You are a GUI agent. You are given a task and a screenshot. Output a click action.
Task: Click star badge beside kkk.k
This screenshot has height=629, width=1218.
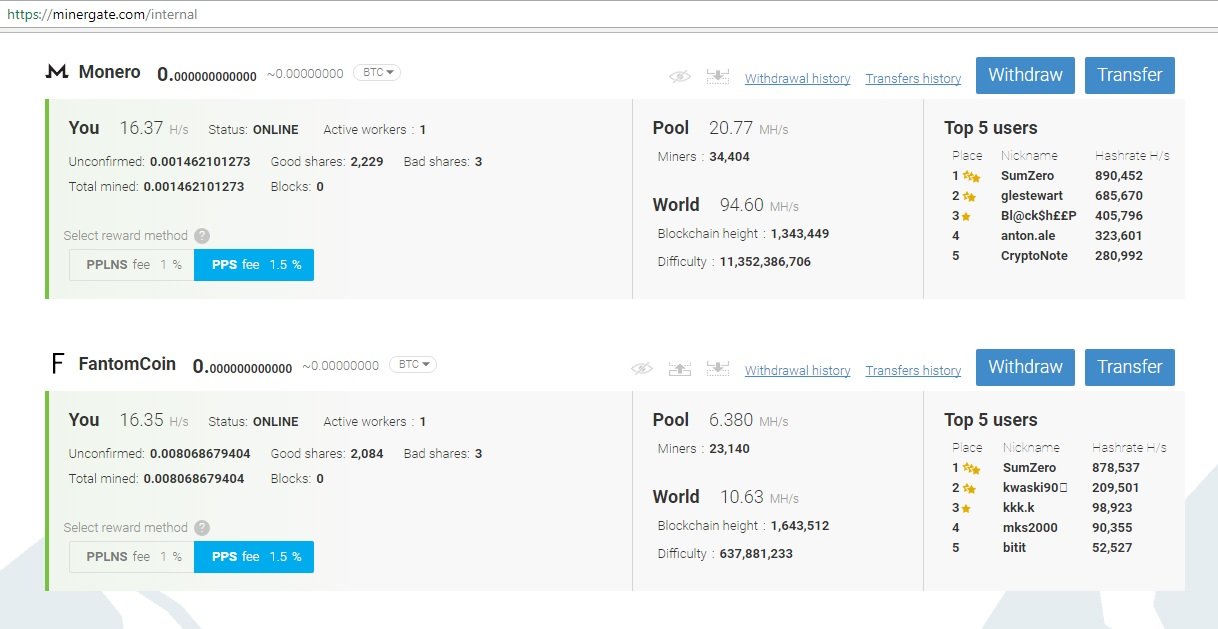click(967, 508)
